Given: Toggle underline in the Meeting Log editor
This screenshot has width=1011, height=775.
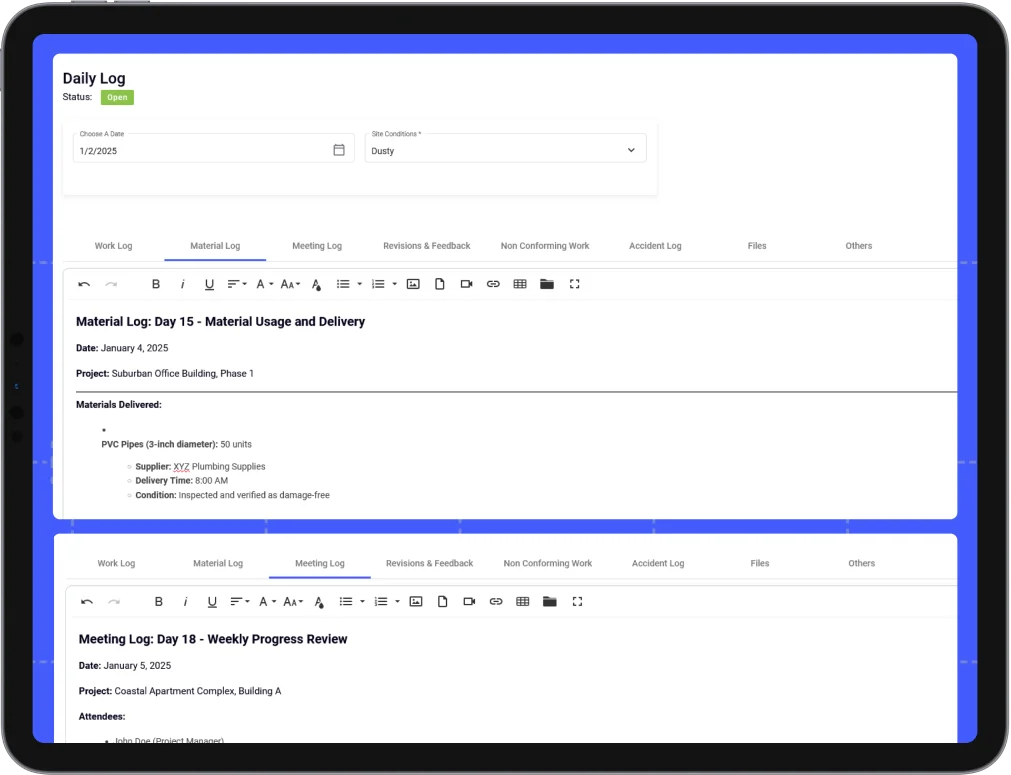Looking at the screenshot, I should pos(212,602).
